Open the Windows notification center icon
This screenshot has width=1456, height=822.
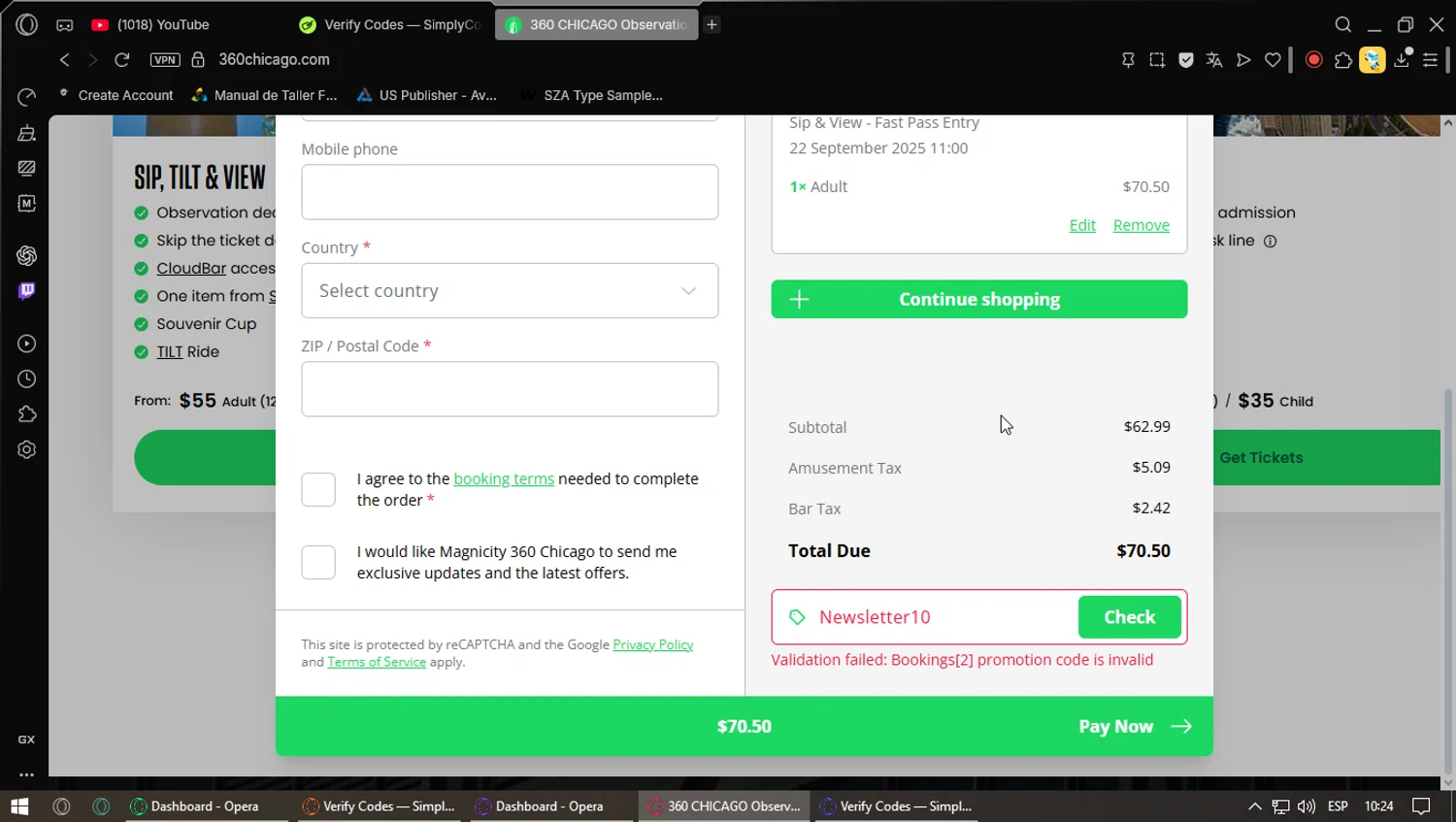point(1421,806)
